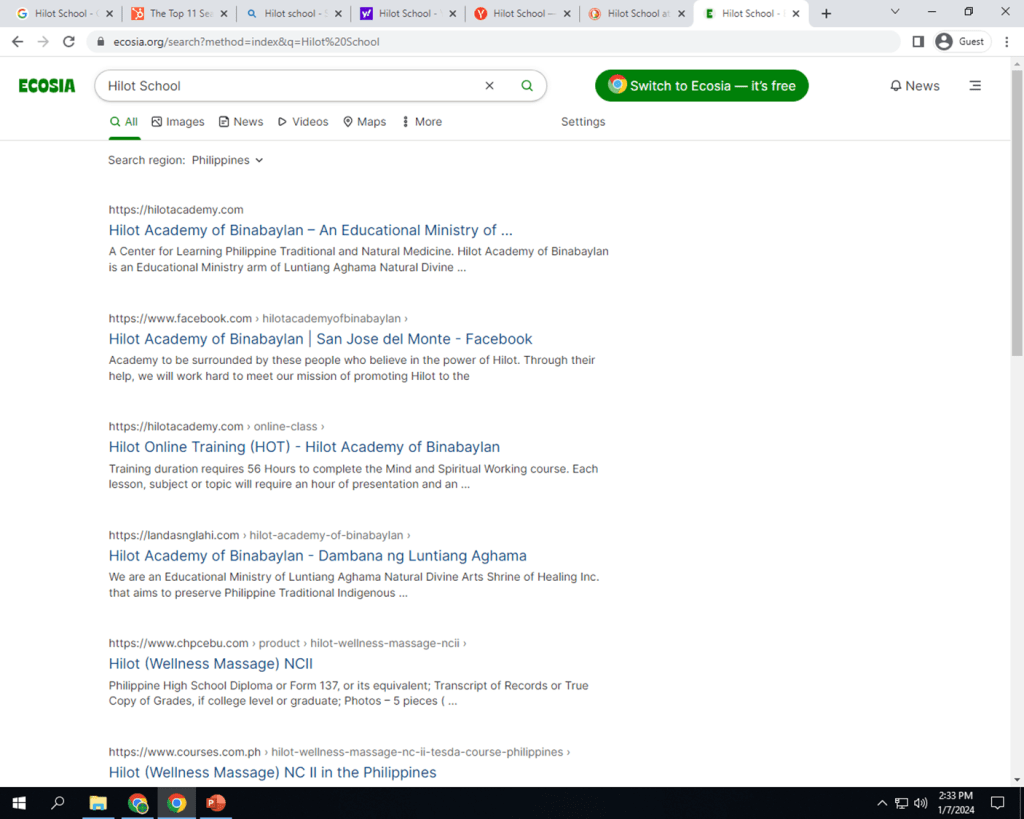The width and height of the screenshot is (1024, 819).
Task: Click inside the Hilot School search field
Action: (290, 86)
